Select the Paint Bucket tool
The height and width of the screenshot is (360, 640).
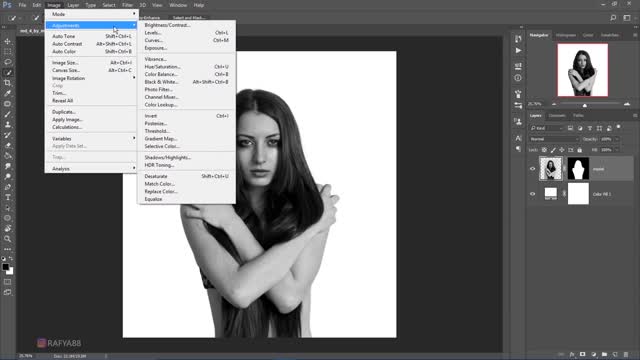[x=7, y=156]
